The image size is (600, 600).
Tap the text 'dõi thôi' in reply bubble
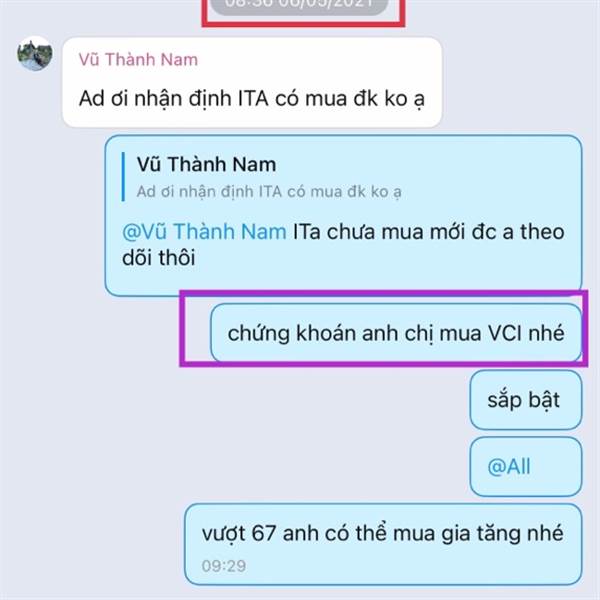pyautogui.click(x=158, y=258)
